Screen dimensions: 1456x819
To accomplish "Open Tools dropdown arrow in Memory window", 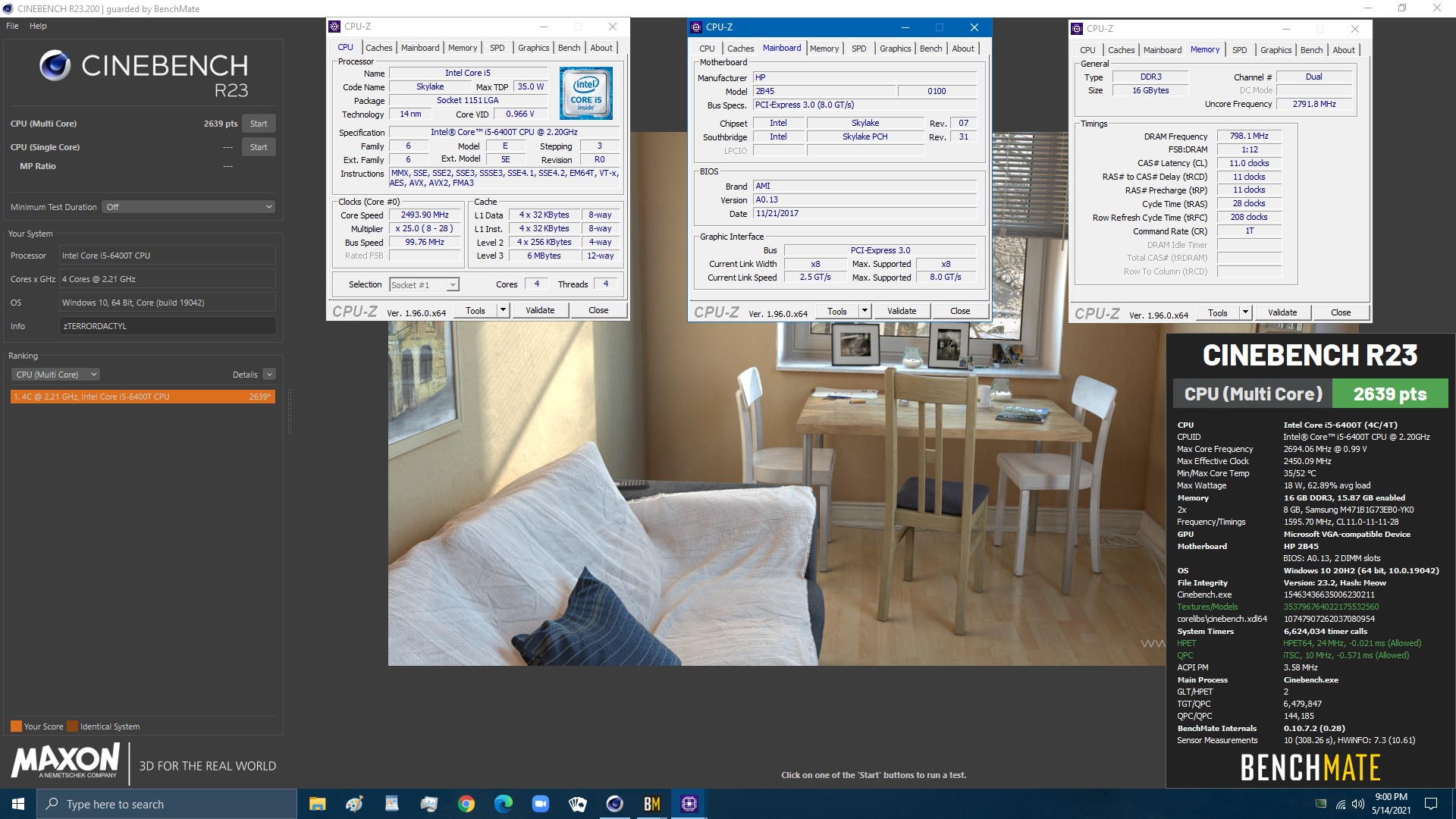I will click(x=1244, y=312).
